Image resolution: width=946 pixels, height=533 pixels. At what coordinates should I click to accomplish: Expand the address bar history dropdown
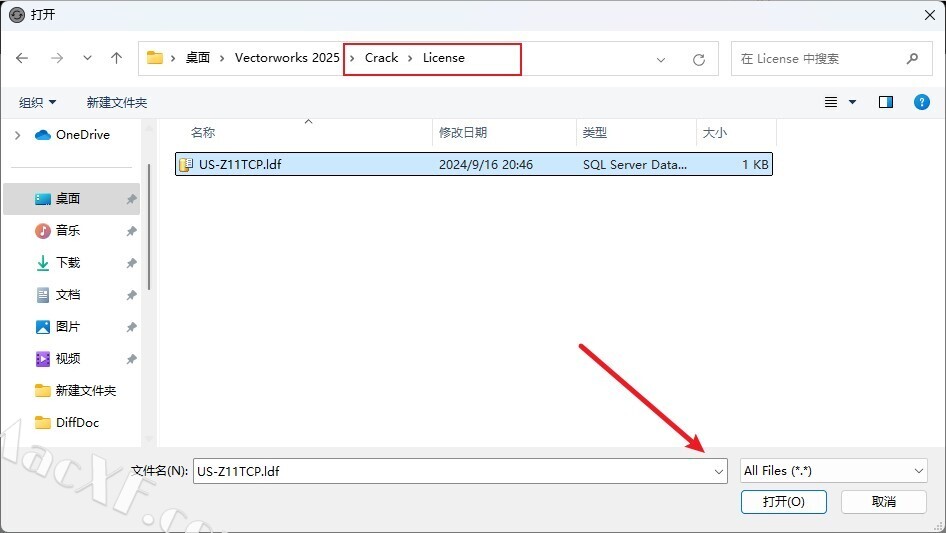[x=661, y=59]
